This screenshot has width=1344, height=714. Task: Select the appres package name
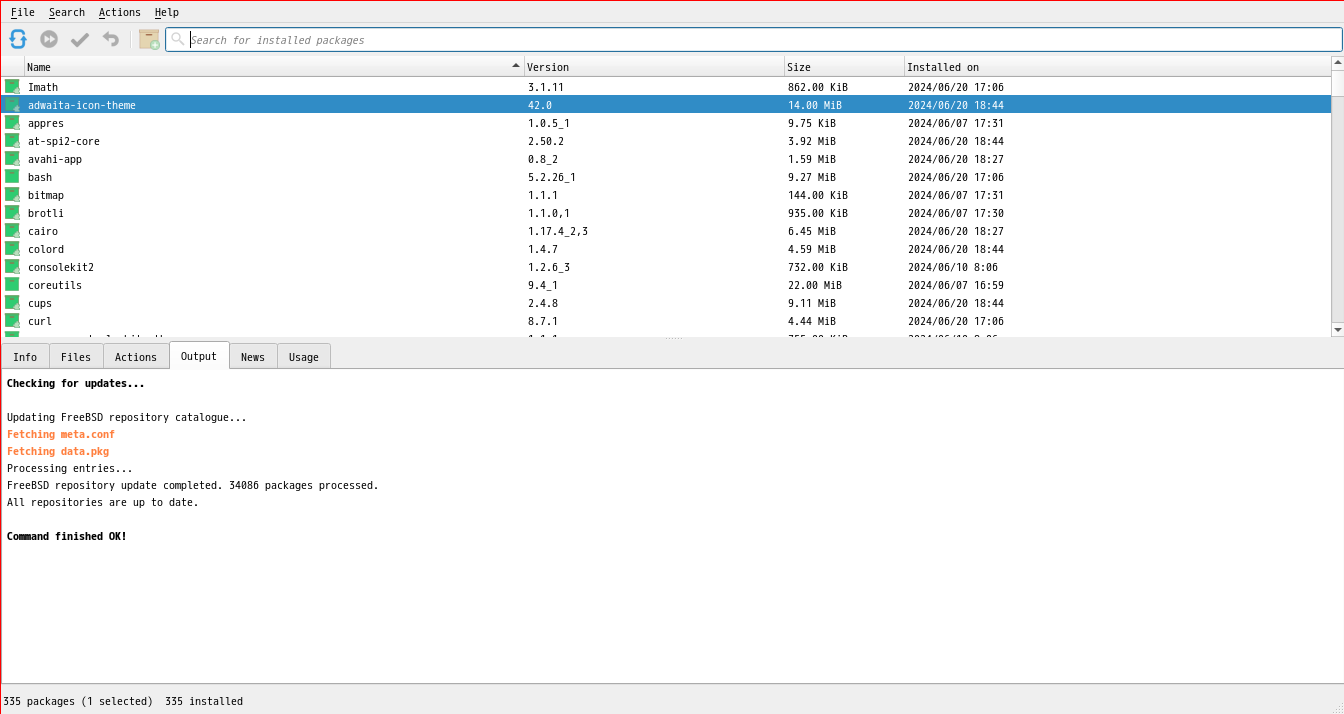pyautogui.click(x=46, y=123)
